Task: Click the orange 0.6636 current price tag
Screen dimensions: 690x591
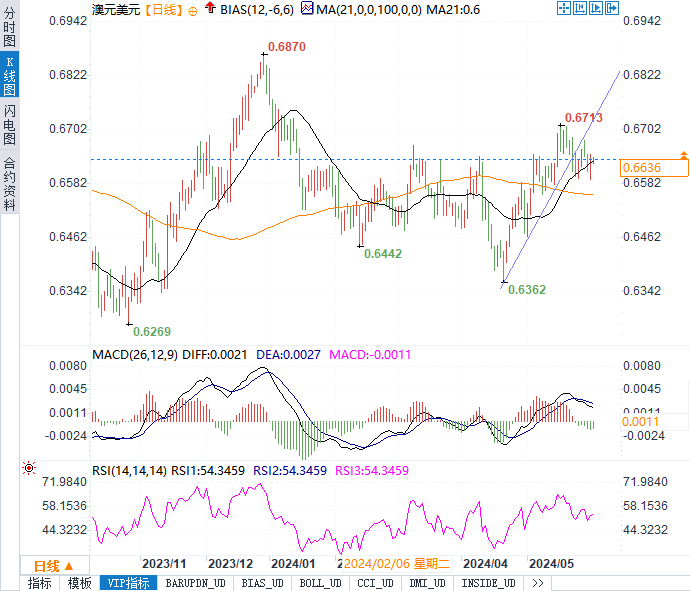Action: pos(654,168)
